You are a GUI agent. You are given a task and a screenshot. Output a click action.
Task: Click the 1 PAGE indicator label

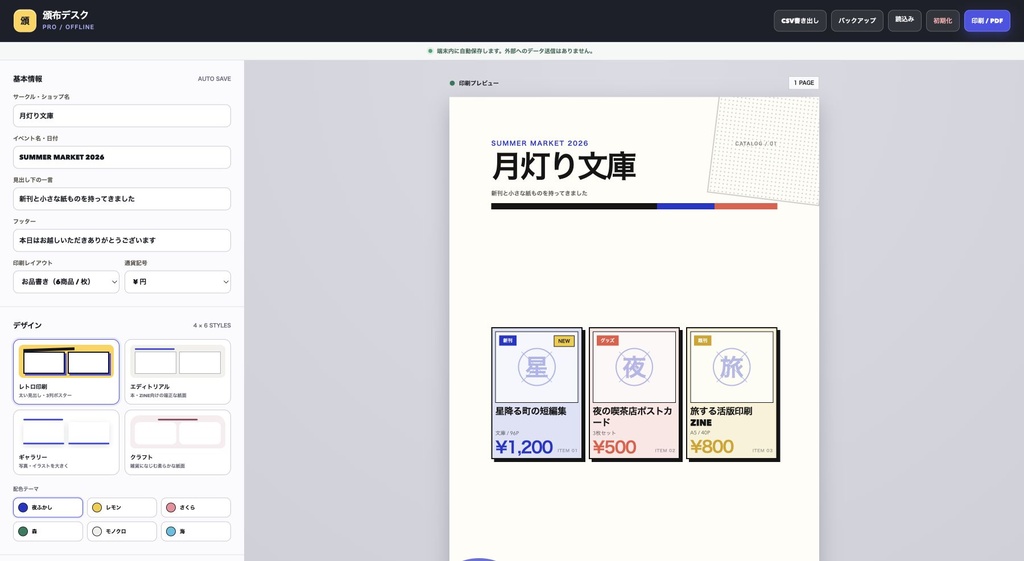click(804, 83)
